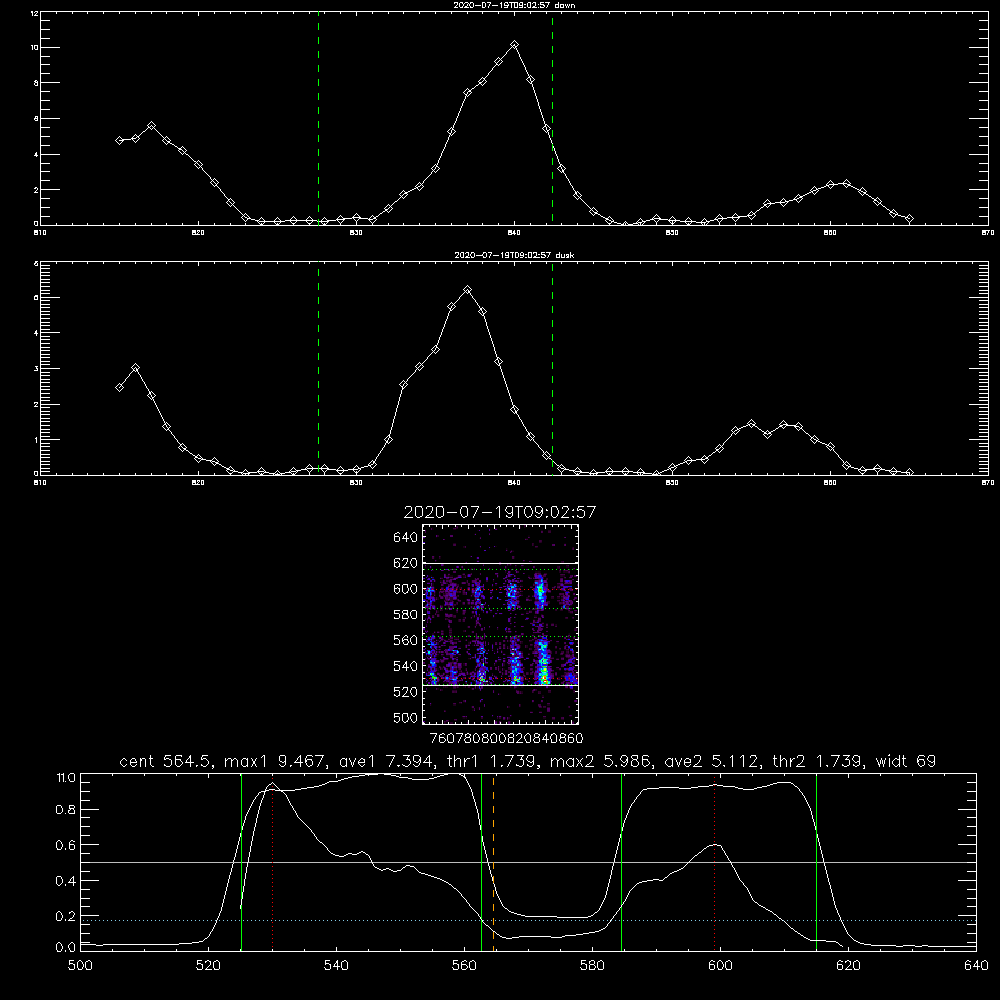Image resolution: width=1000 pixels, height=1000 pixels.
Task: Click the white 0.5 horizontal line in bottom plot
Action: [528, 862]
